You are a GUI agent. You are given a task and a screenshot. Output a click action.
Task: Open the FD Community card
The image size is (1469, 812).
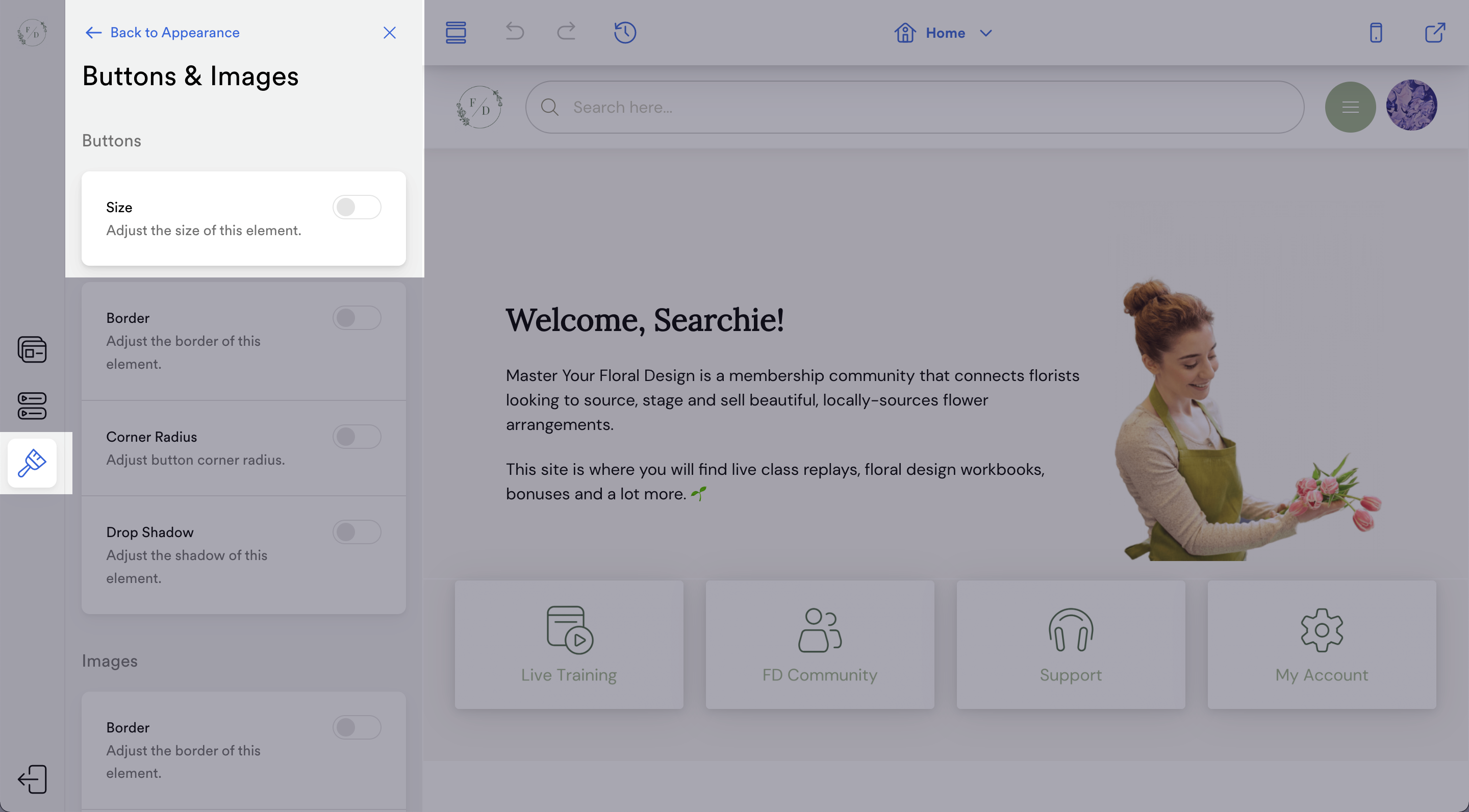point(820,644)
